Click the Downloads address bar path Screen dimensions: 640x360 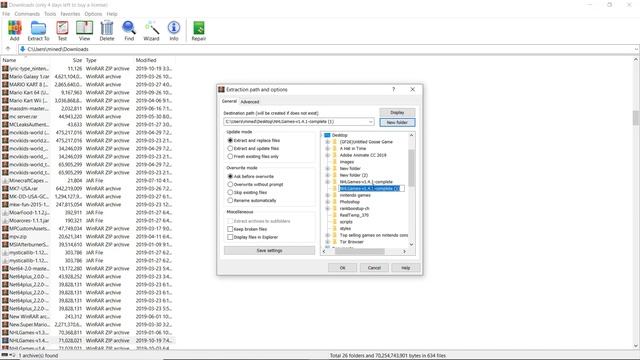click(58, 49)
